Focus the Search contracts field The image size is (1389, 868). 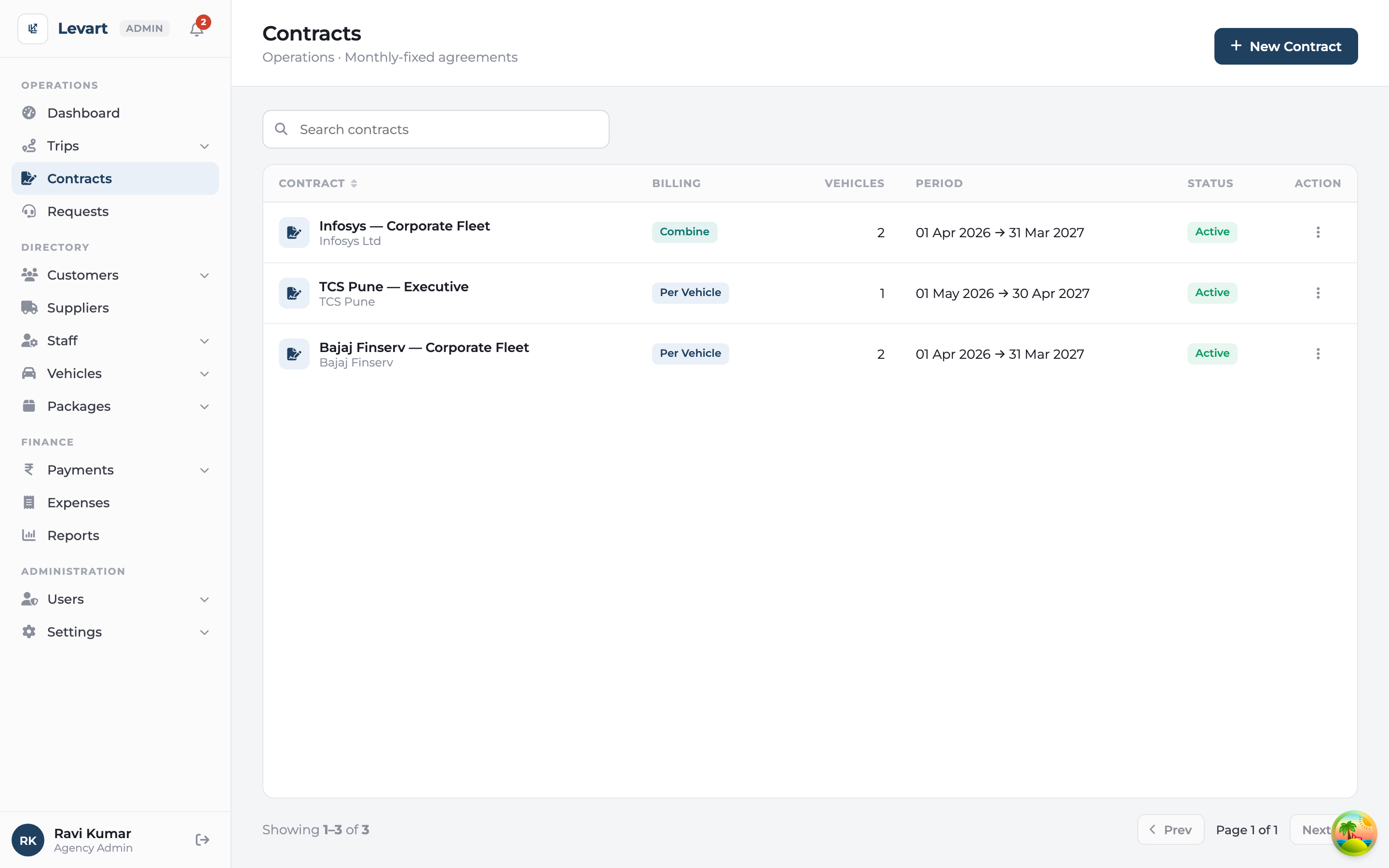[x=436, y=129]
